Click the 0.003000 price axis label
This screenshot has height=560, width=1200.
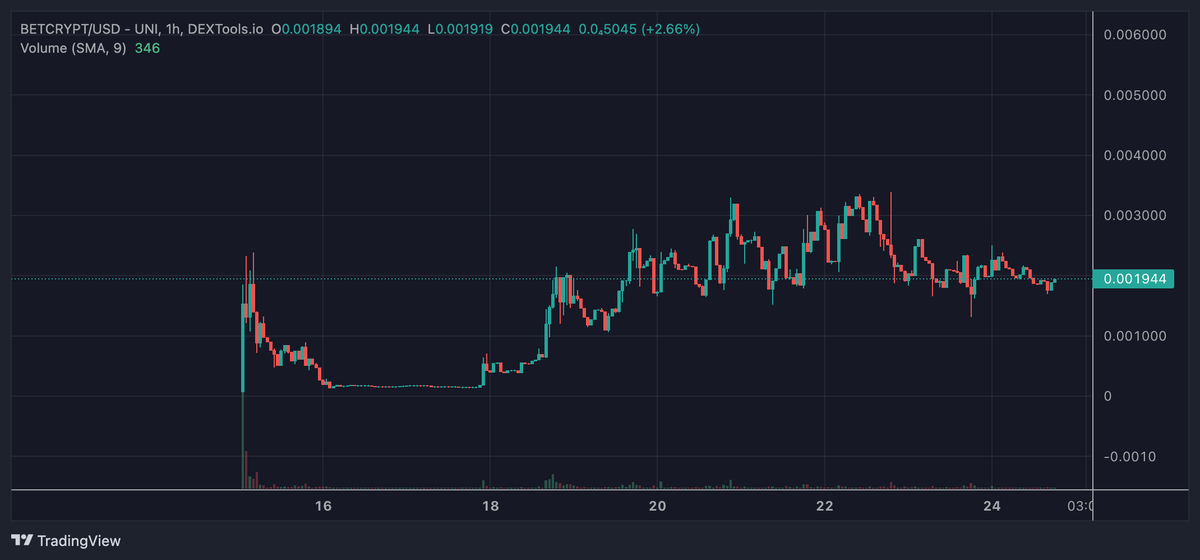click(x=1135, y=216)
